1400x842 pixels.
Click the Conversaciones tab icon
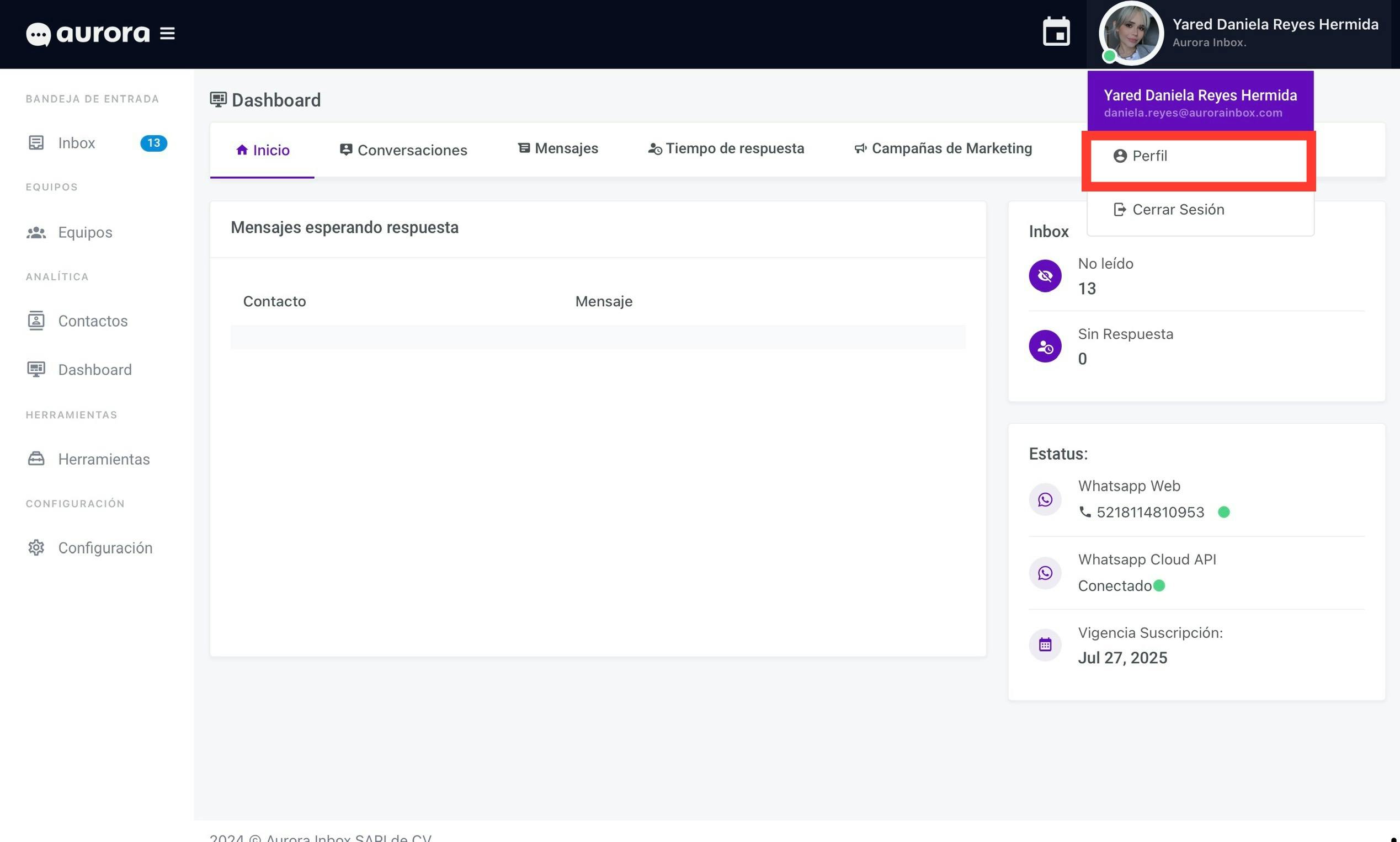click(x=346, y=150)
